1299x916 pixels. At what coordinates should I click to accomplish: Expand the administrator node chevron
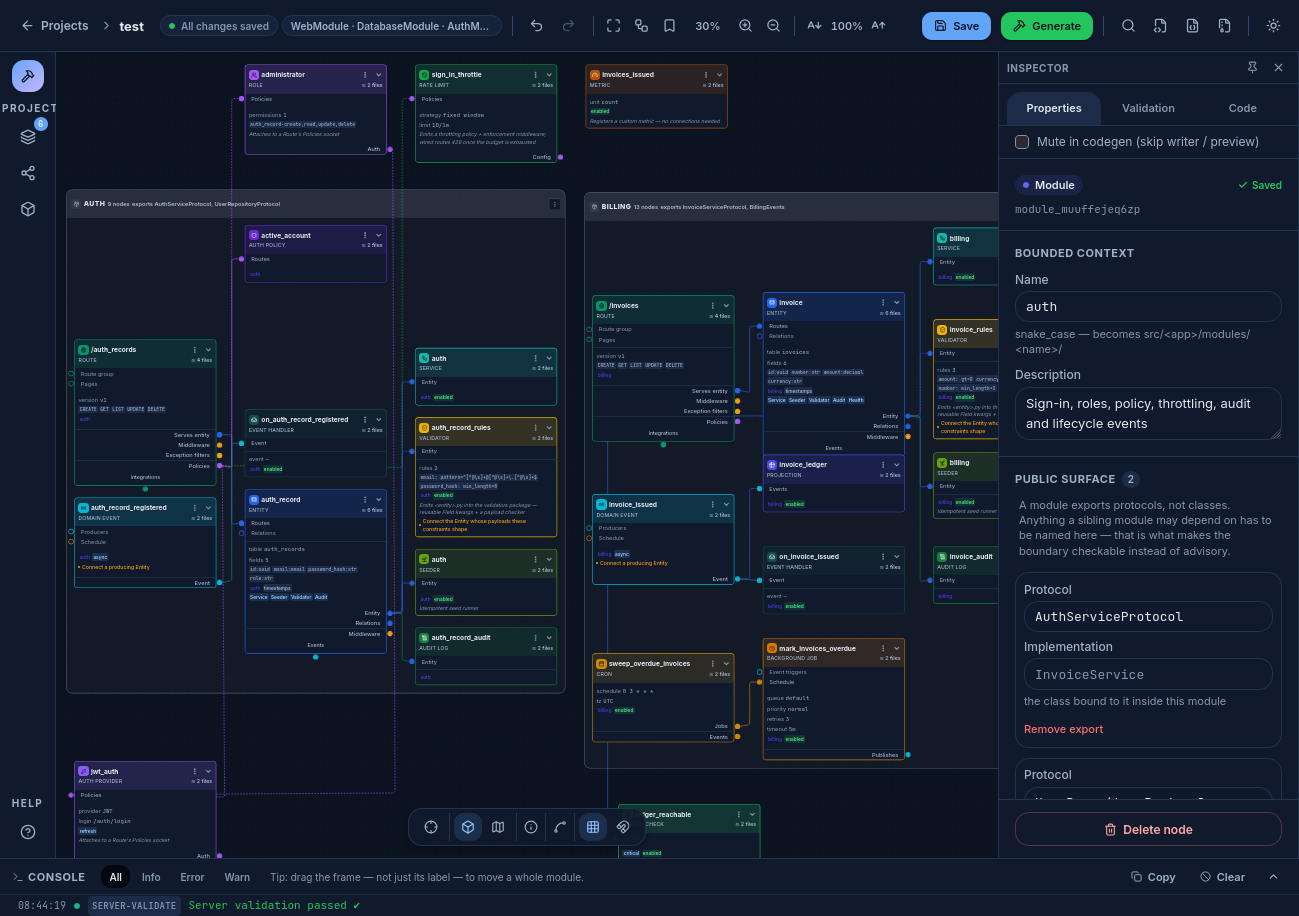pos(379,75)
